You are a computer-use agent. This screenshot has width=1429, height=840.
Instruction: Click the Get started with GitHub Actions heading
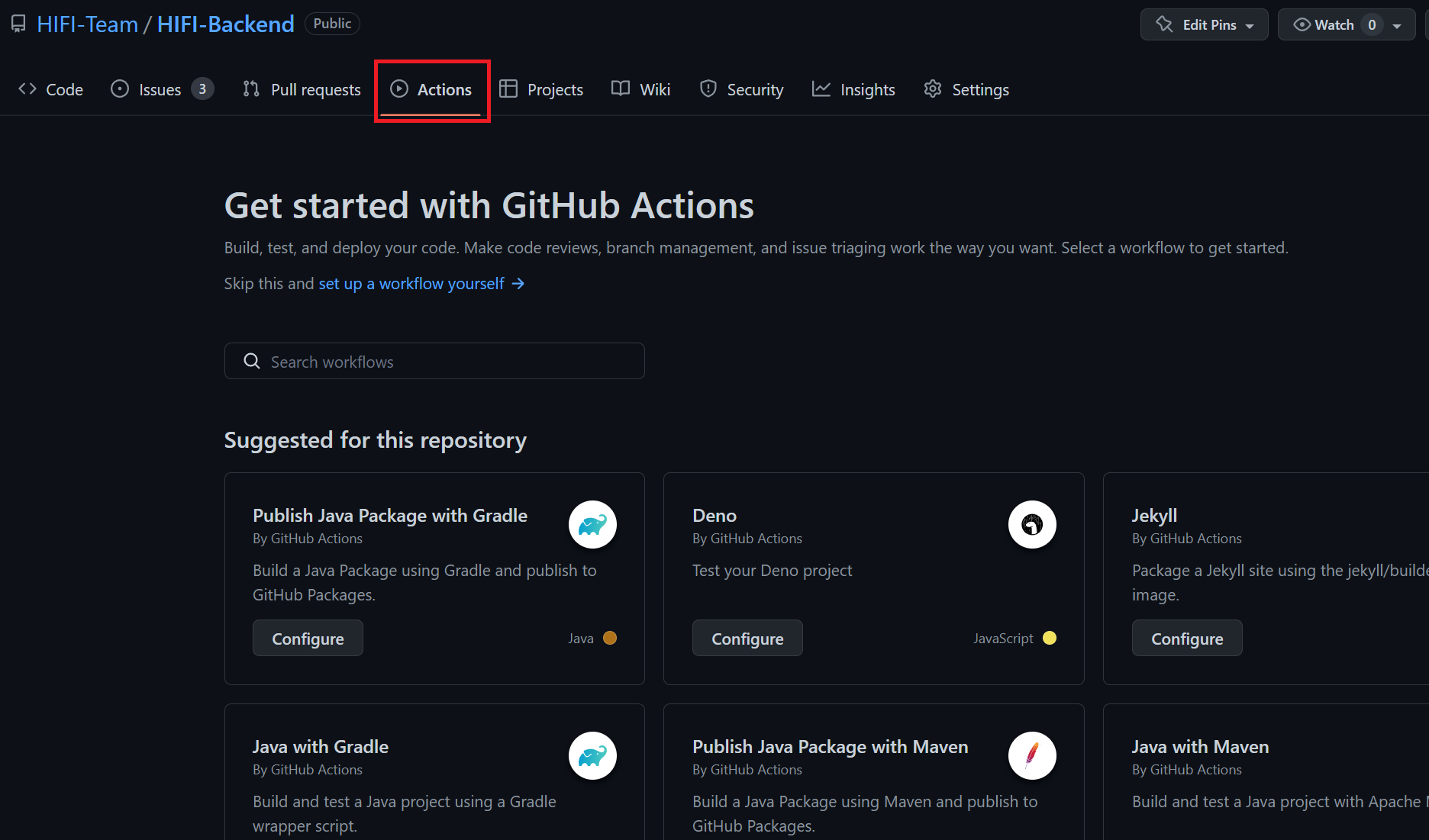pyautogui.click(x=489, y=206)
